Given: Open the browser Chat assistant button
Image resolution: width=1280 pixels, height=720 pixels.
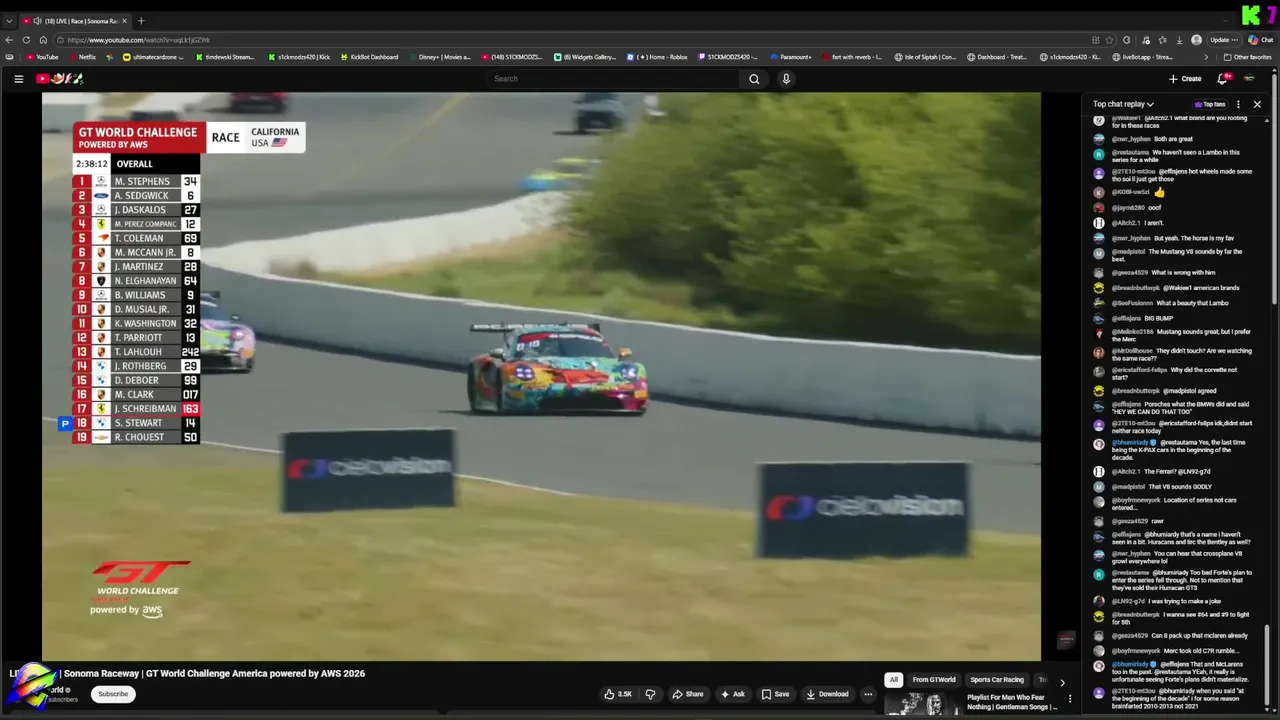Looking at the screenshot, I should click(x=1259, y=40).
